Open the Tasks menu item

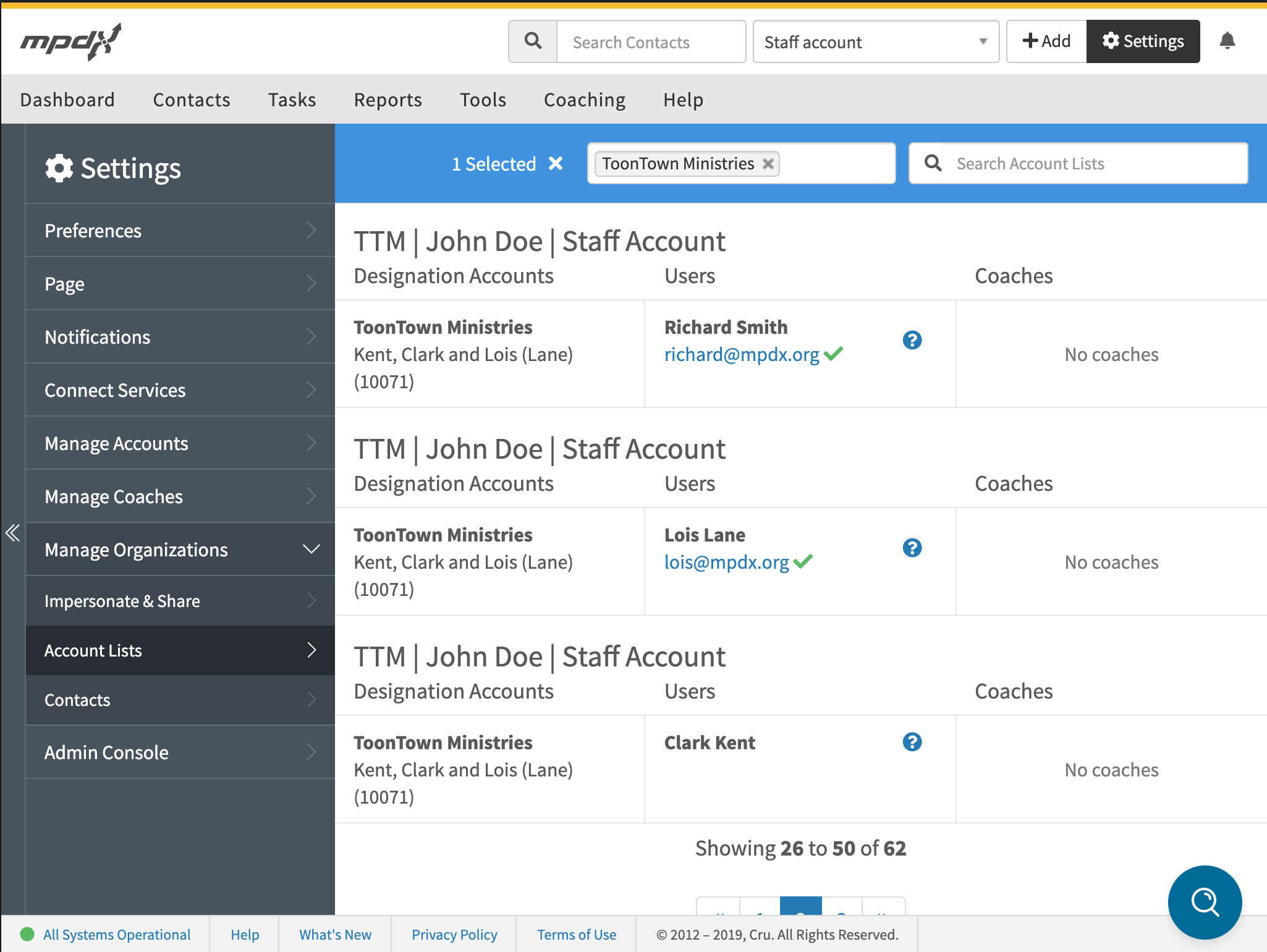point(292,100)
